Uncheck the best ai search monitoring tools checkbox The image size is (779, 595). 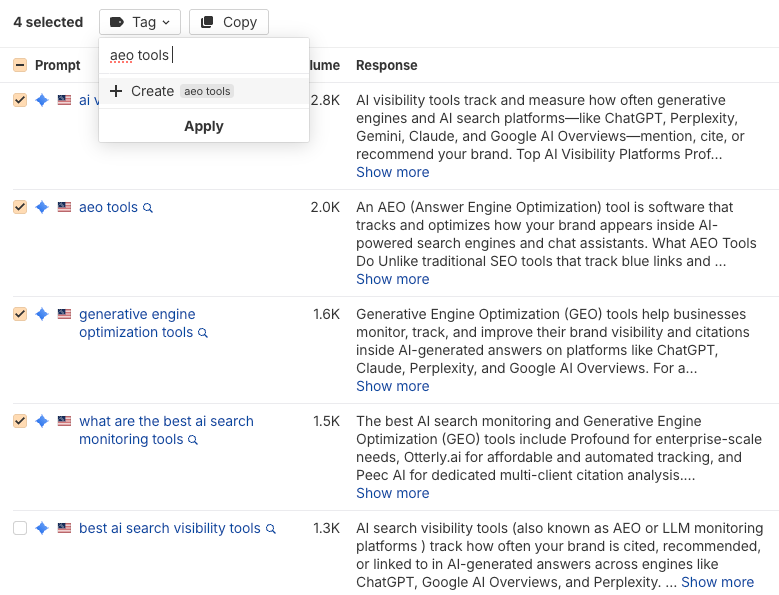[20, 421]
